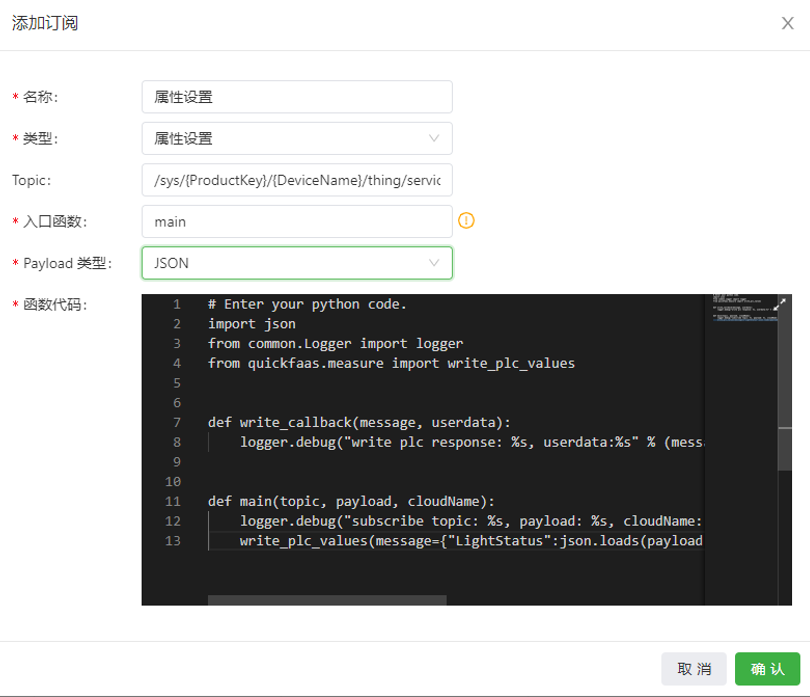
Task: Click code line 'import json'
Action: pyautogui.click(x=252, y=324)
